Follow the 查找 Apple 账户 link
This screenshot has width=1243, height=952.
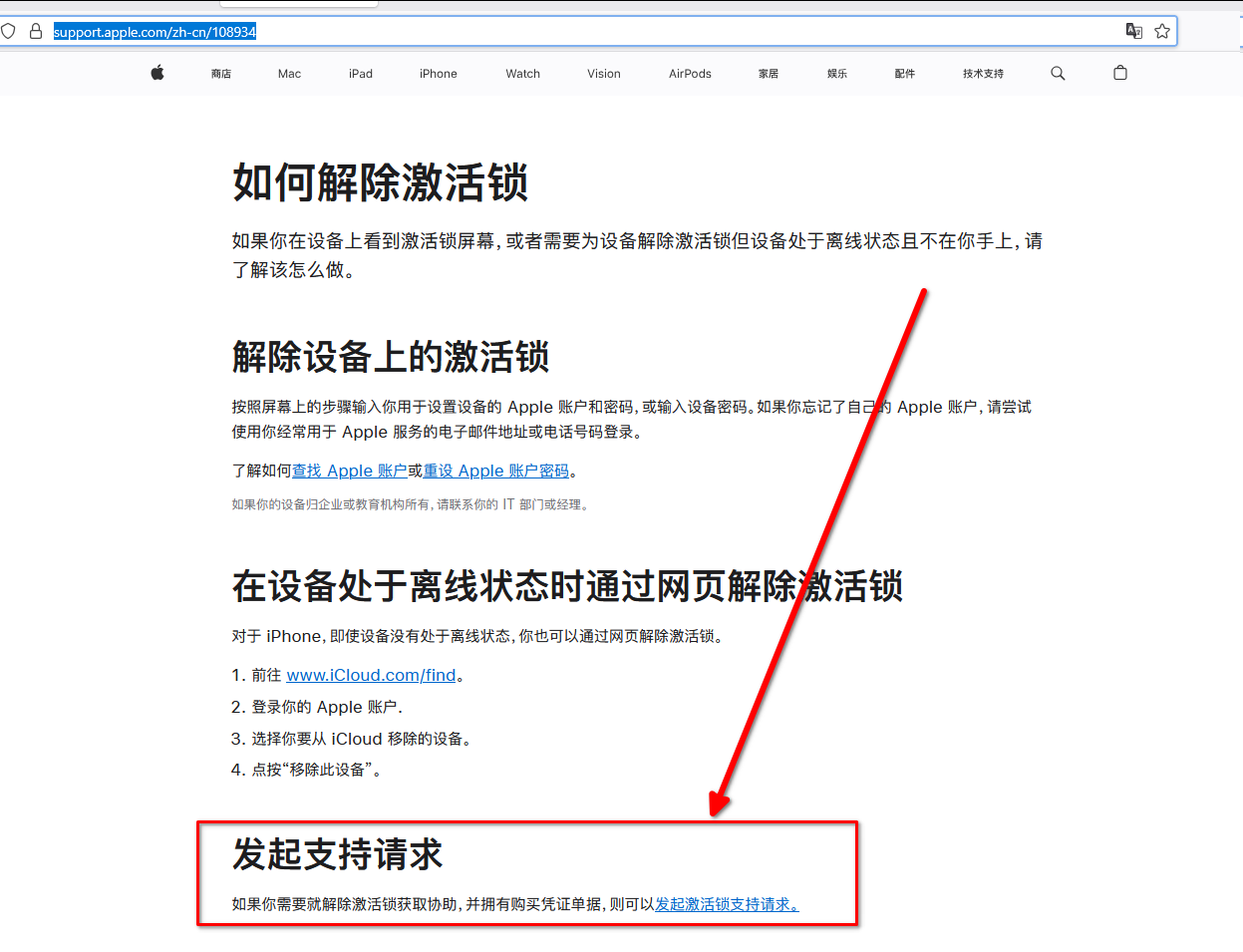(x=349, y=471)
